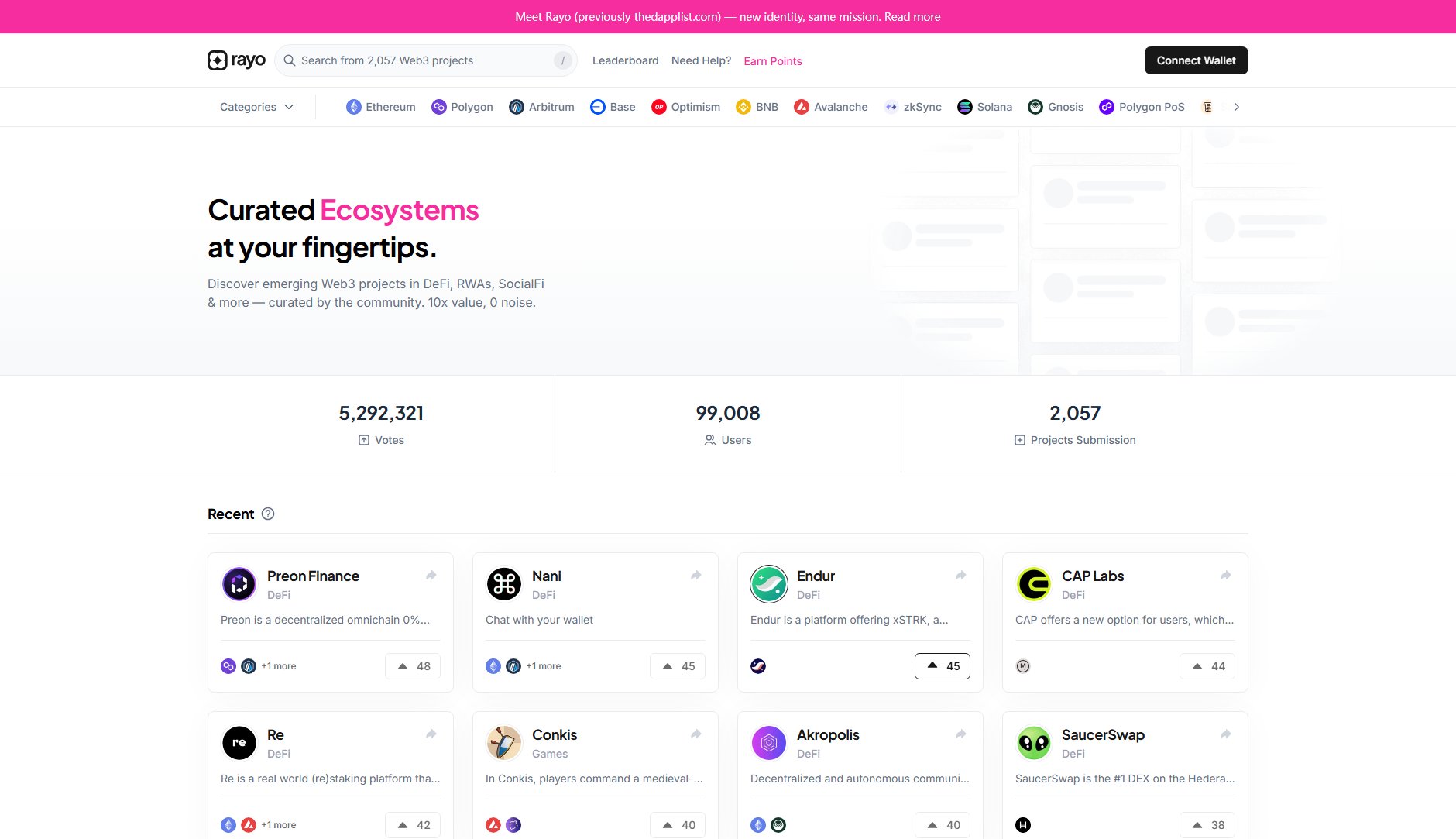Open the Preon Finance title
Viewport: 1456px width, 839px height.
(313, 576)
